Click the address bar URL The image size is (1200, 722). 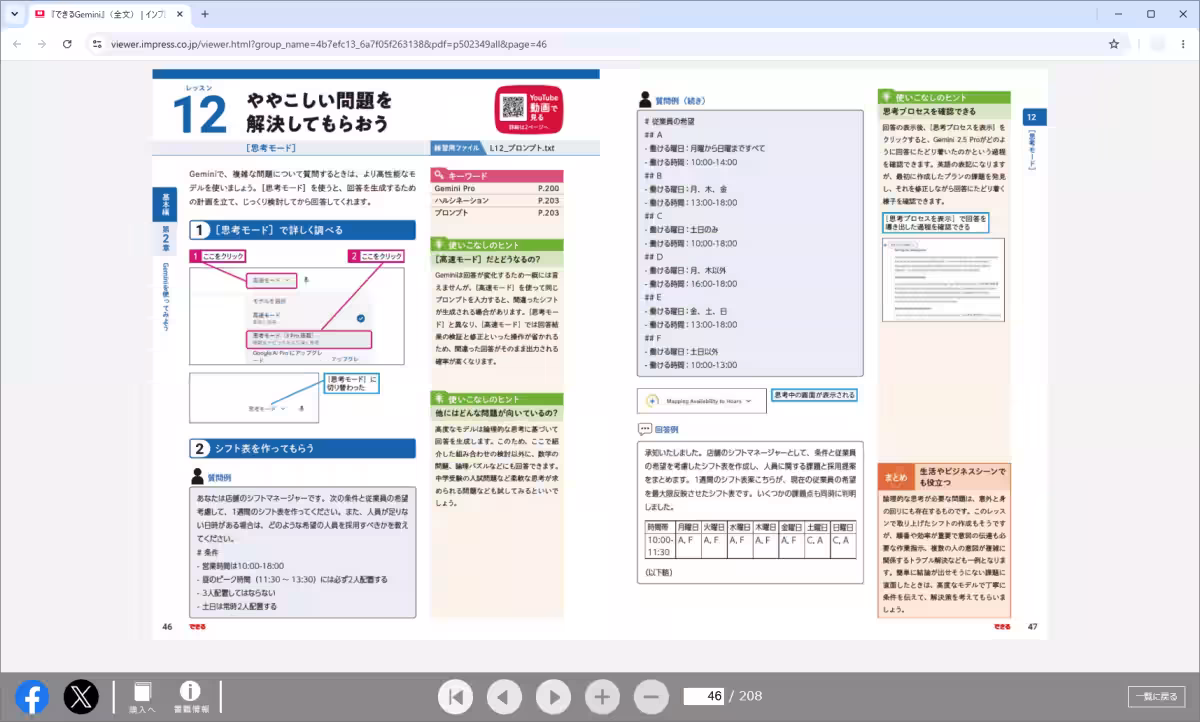click(x=329, y=44)
